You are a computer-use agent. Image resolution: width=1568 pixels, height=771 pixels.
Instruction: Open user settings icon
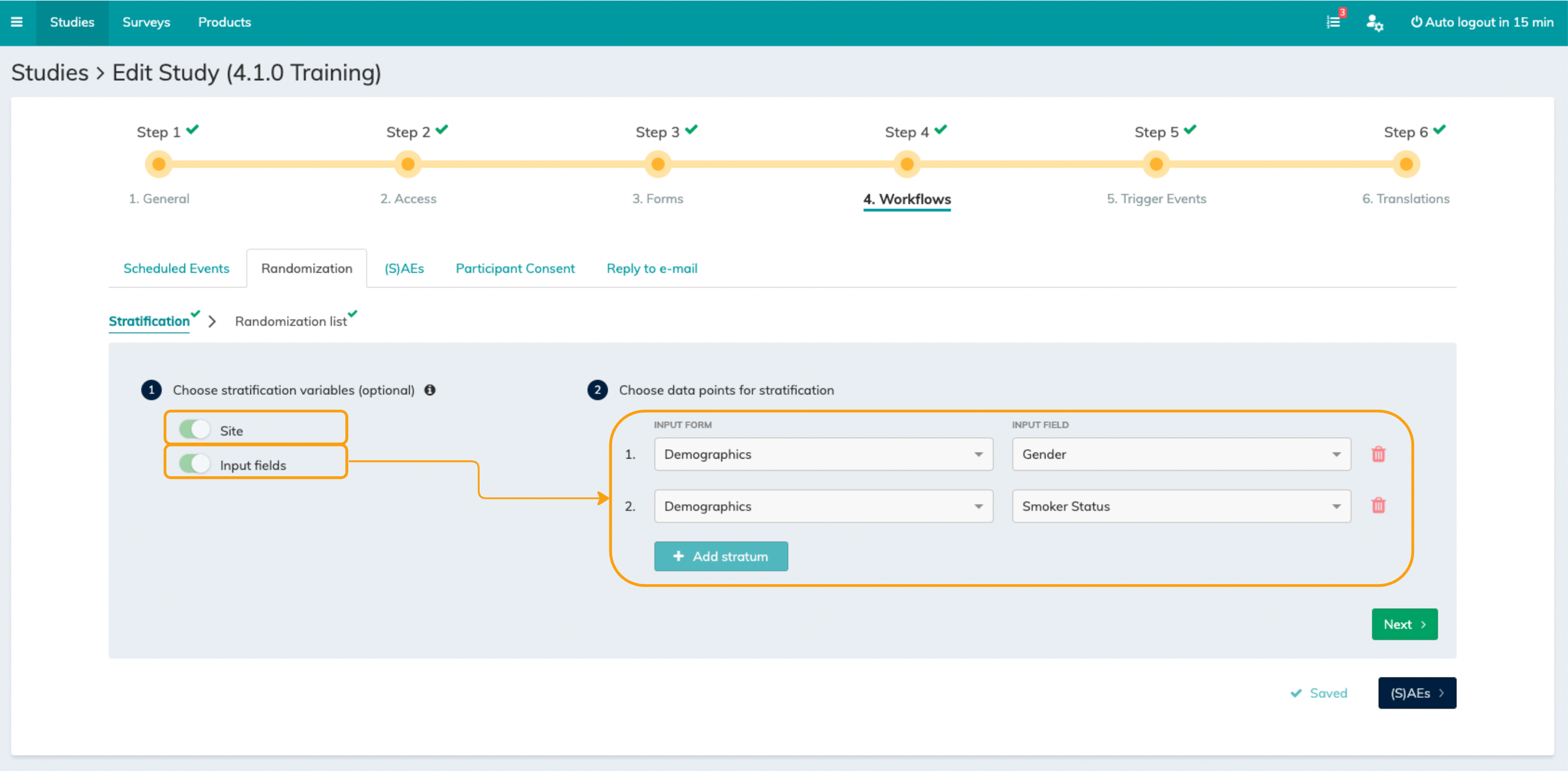tap(1374, 23)
